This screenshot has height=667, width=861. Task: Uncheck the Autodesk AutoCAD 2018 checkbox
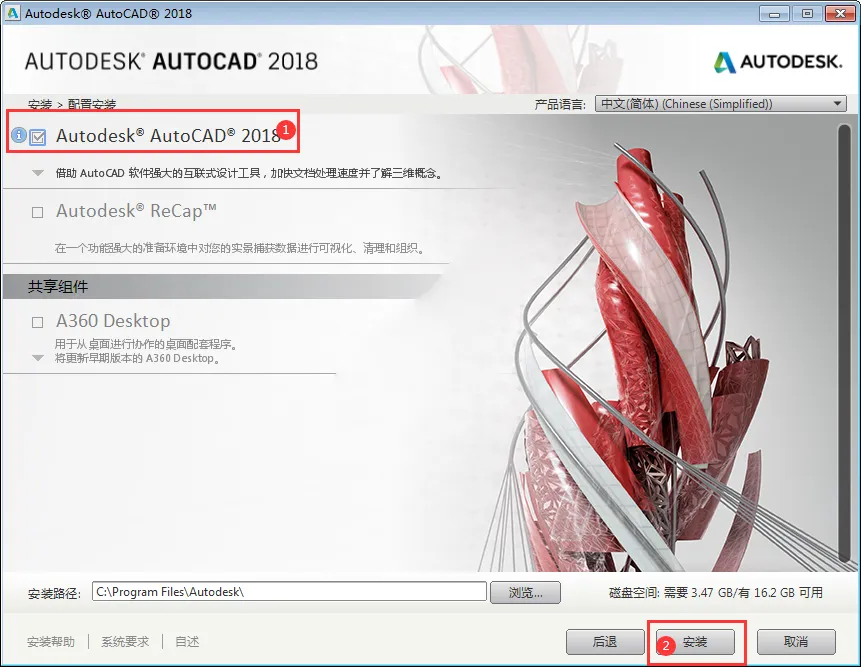coord(38,137)
